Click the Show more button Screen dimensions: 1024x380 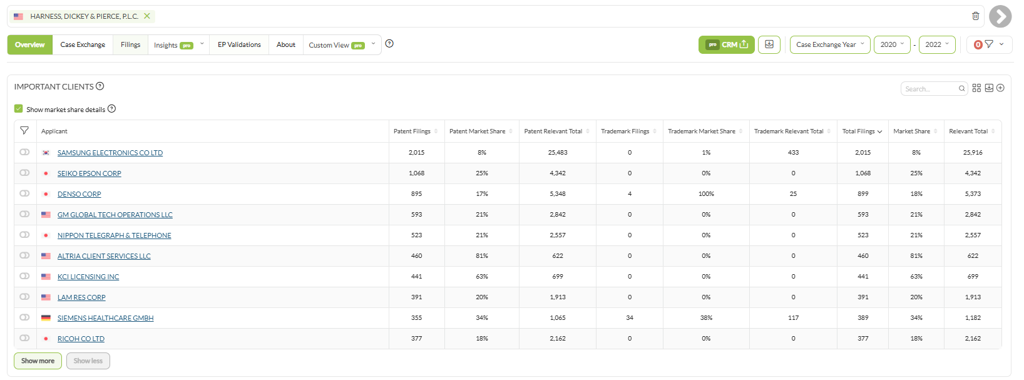click(38, 361)
